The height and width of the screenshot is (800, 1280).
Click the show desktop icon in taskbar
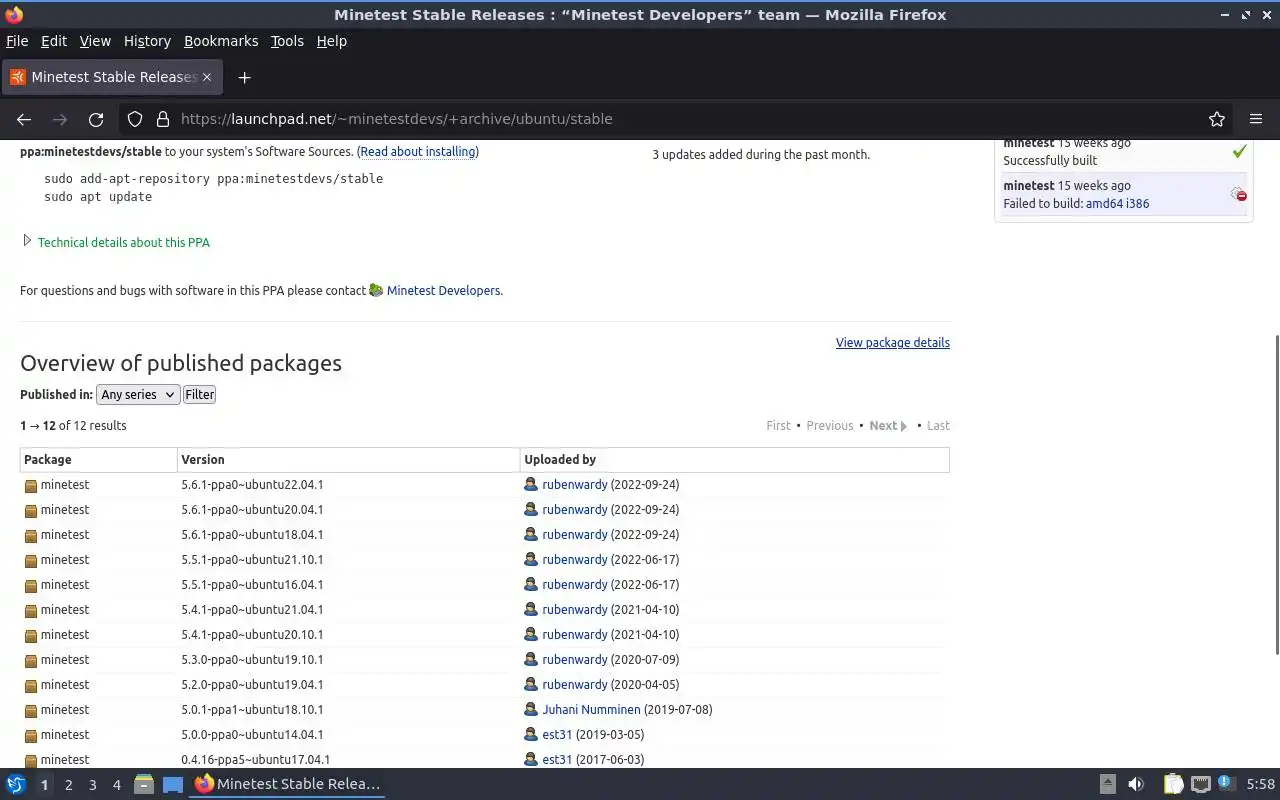173,785
